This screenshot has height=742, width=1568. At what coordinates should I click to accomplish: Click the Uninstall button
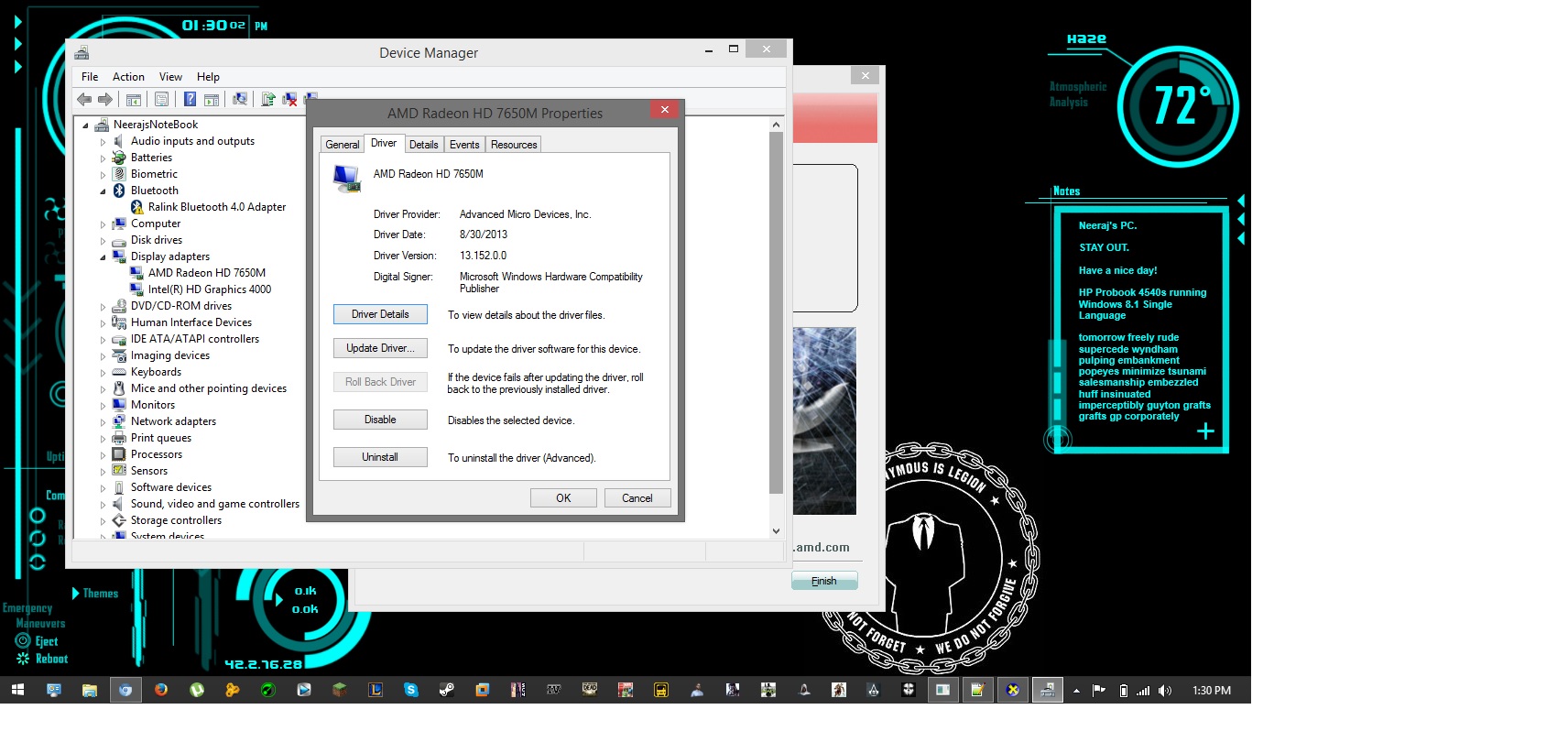(380, 457)
